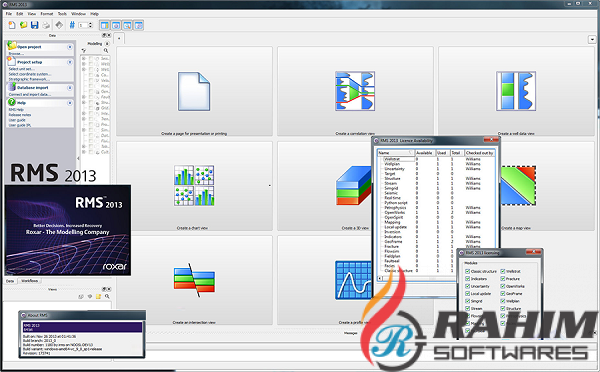
Task: Expand the first node in the Modelling tree
Action: (84, 59)
